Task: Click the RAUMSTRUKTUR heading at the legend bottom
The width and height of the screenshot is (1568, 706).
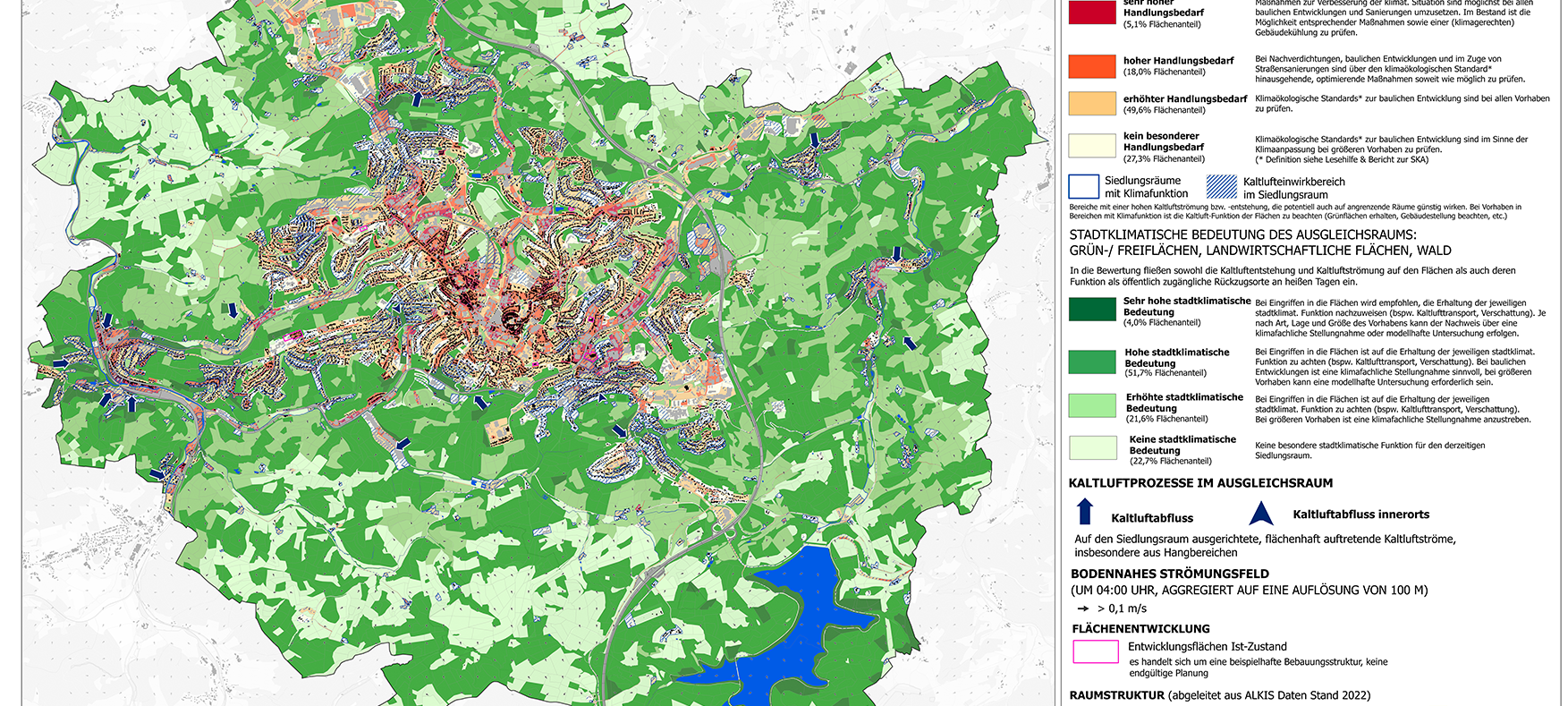Action: (x=1117, y=695)
